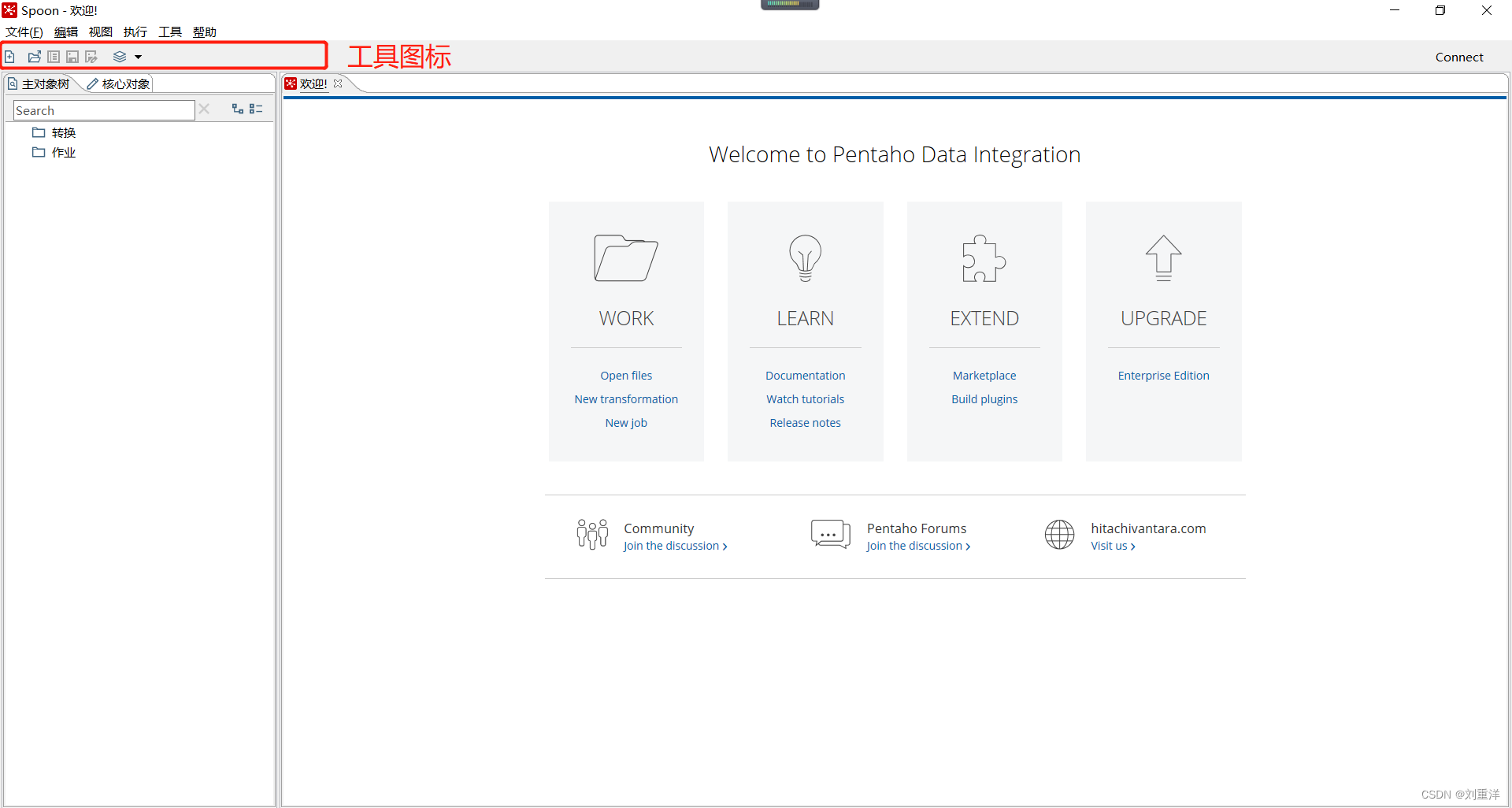1512x808 pixels.
Task: Click the New file toolbar icon
Action: pos(10,57)
